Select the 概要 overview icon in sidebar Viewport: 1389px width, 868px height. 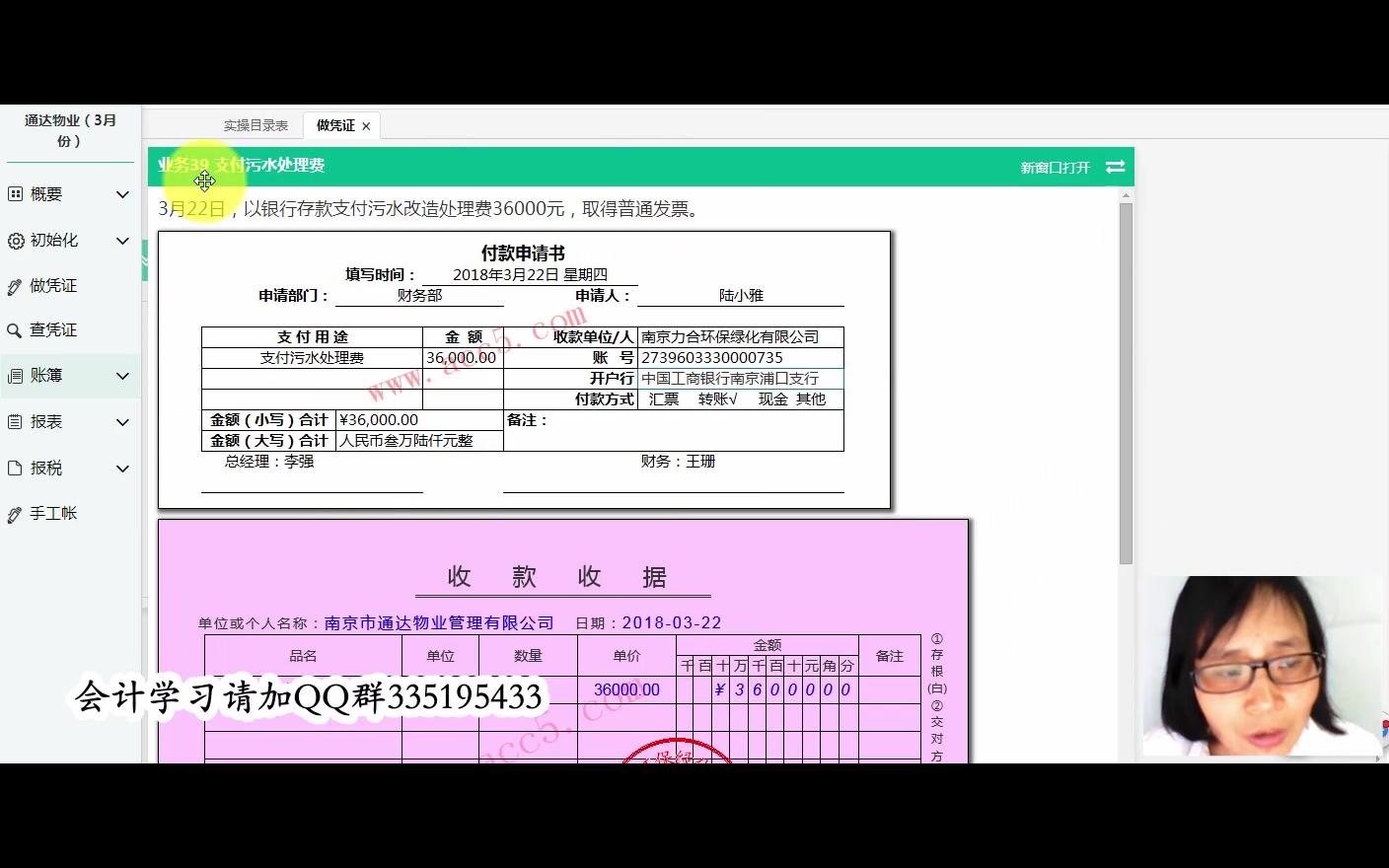tap(14, 193)
